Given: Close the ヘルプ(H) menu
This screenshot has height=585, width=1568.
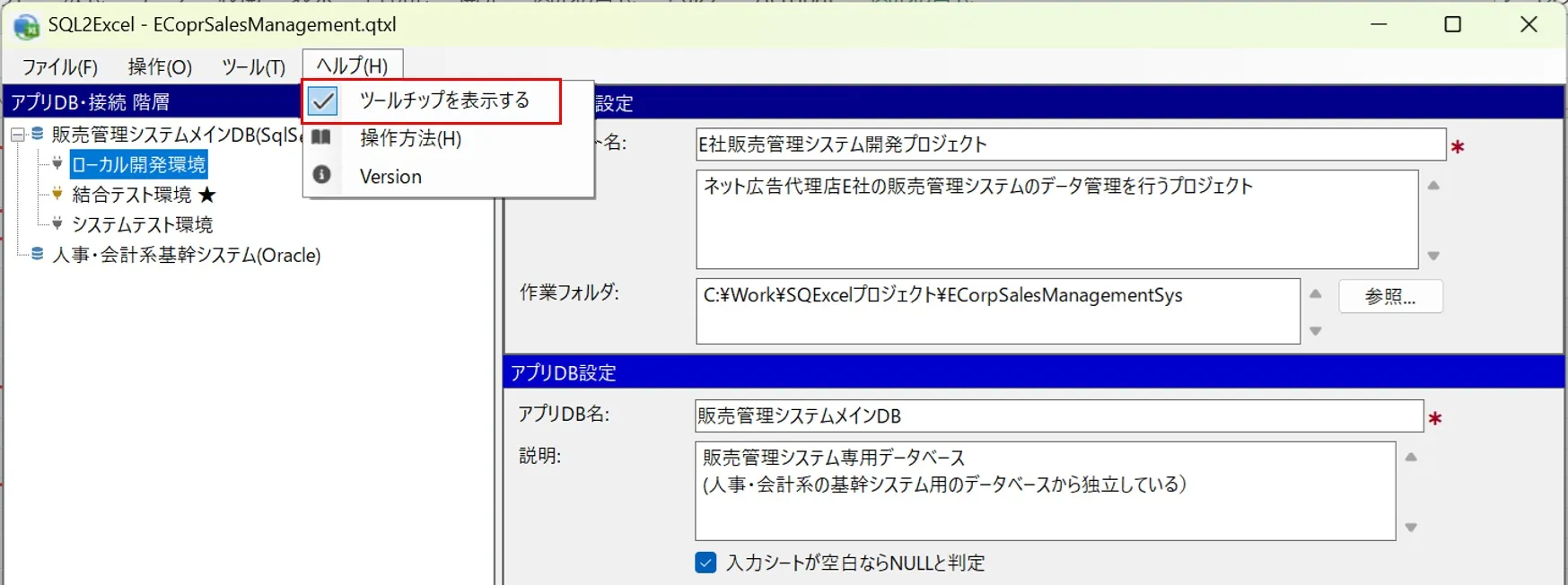Looking at the screenshot, I should point(353,65).
